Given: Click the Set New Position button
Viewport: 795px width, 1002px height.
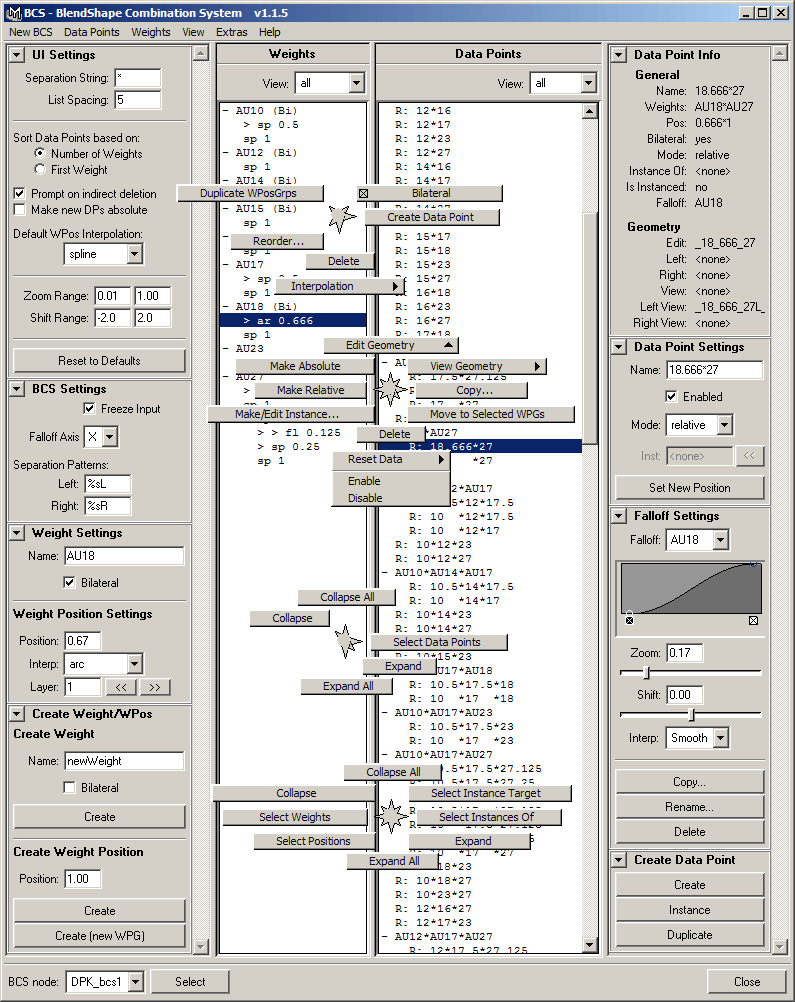Looking at the screenshot, I should (689, 488).
